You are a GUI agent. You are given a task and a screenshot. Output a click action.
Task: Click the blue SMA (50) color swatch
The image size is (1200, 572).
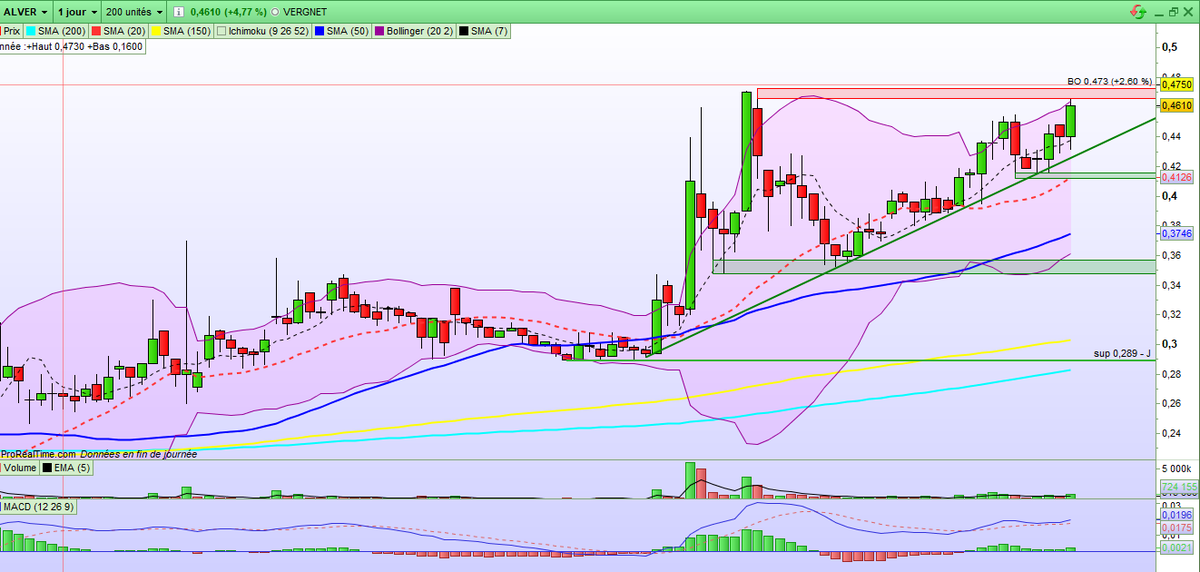pos(317,31)
